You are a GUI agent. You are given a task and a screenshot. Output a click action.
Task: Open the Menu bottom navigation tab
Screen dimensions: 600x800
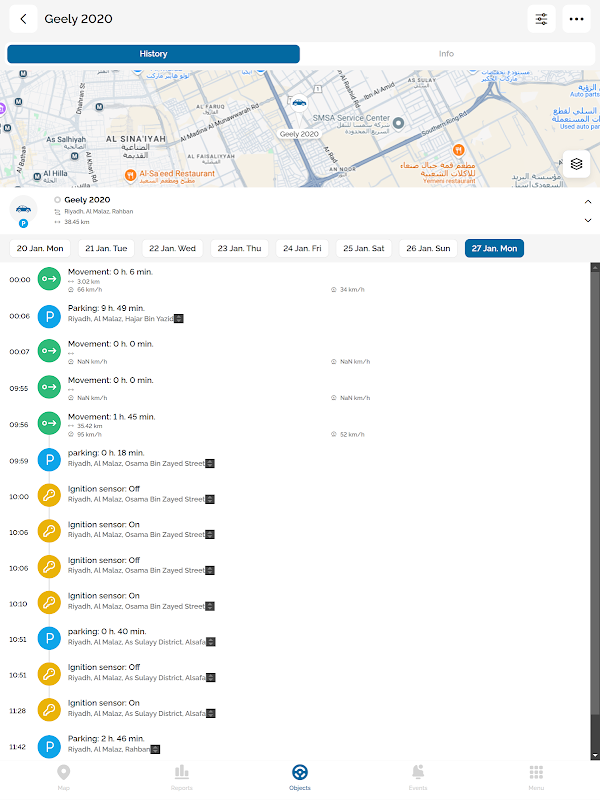click(x=536, y=777)
